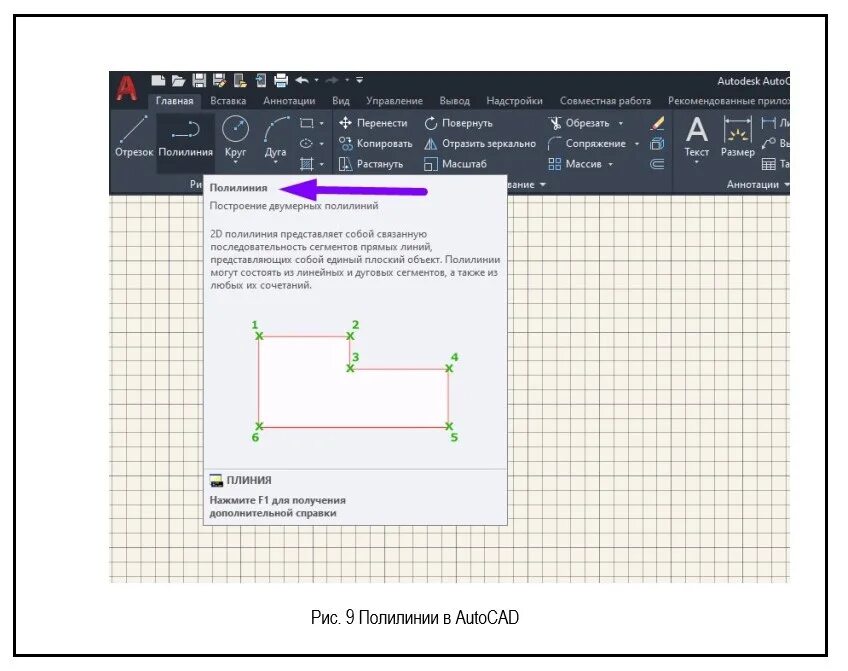Open the AutoCAD application menu logo
The image size is (848, 671).
pos(127,88)
